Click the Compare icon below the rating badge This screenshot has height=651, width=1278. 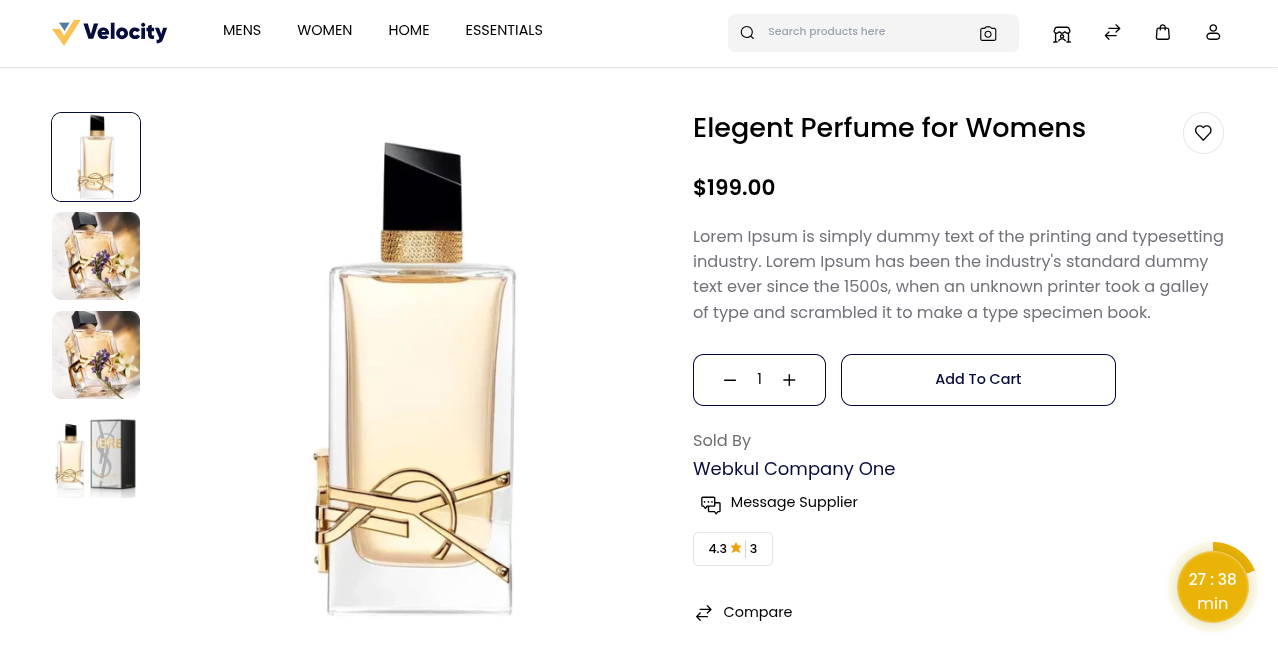(702, 612)
